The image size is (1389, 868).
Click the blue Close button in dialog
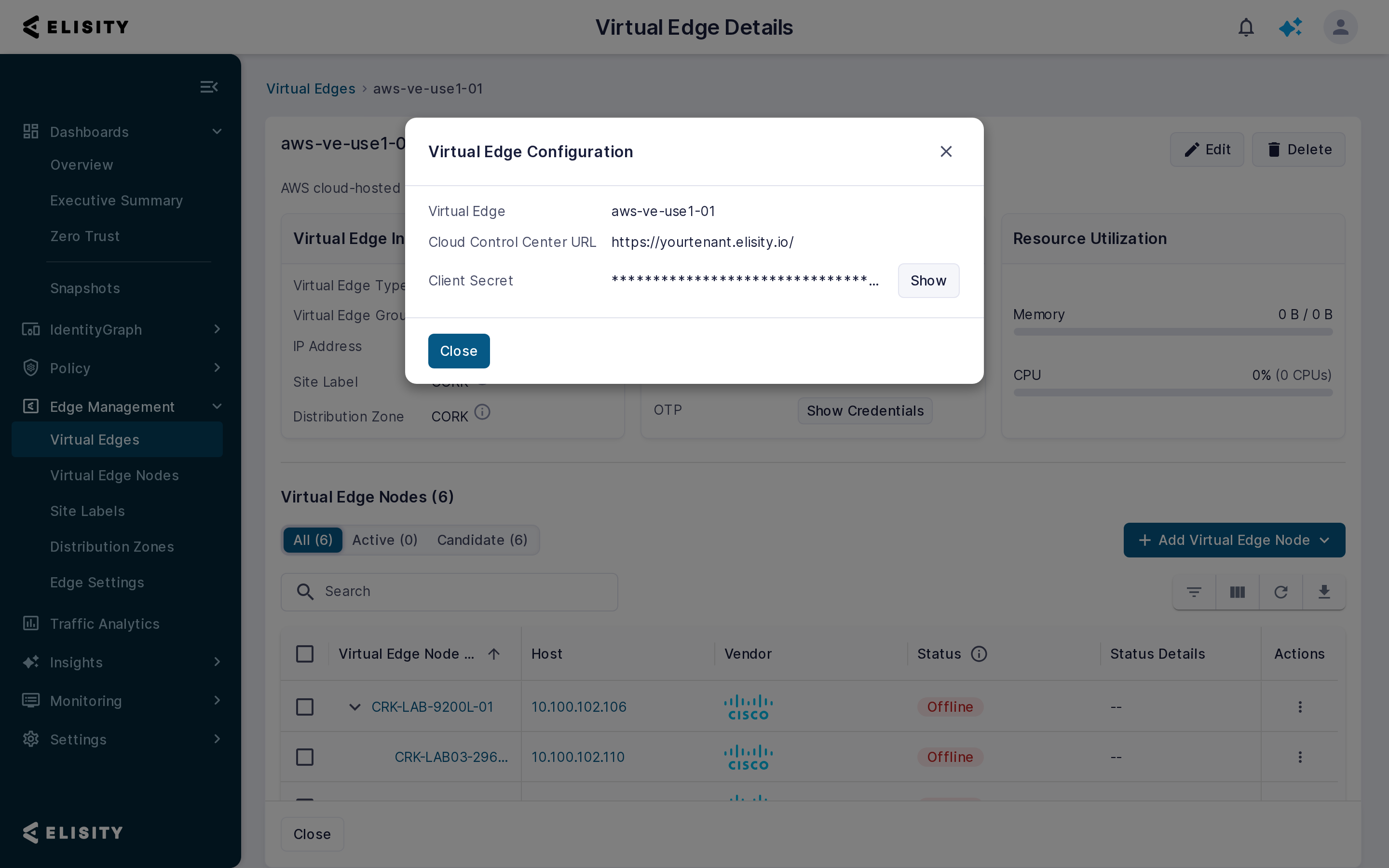459,351
